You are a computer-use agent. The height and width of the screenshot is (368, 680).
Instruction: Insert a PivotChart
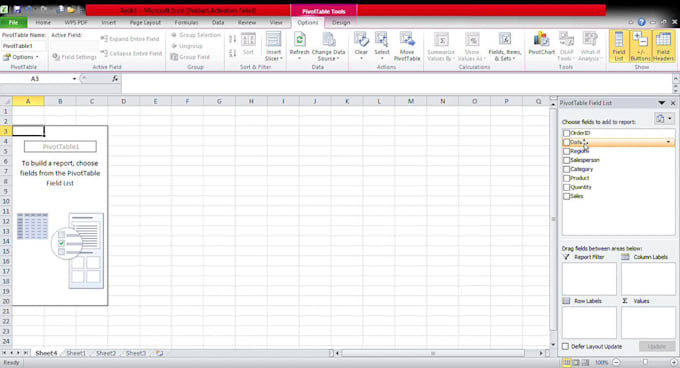click(541, 44)
